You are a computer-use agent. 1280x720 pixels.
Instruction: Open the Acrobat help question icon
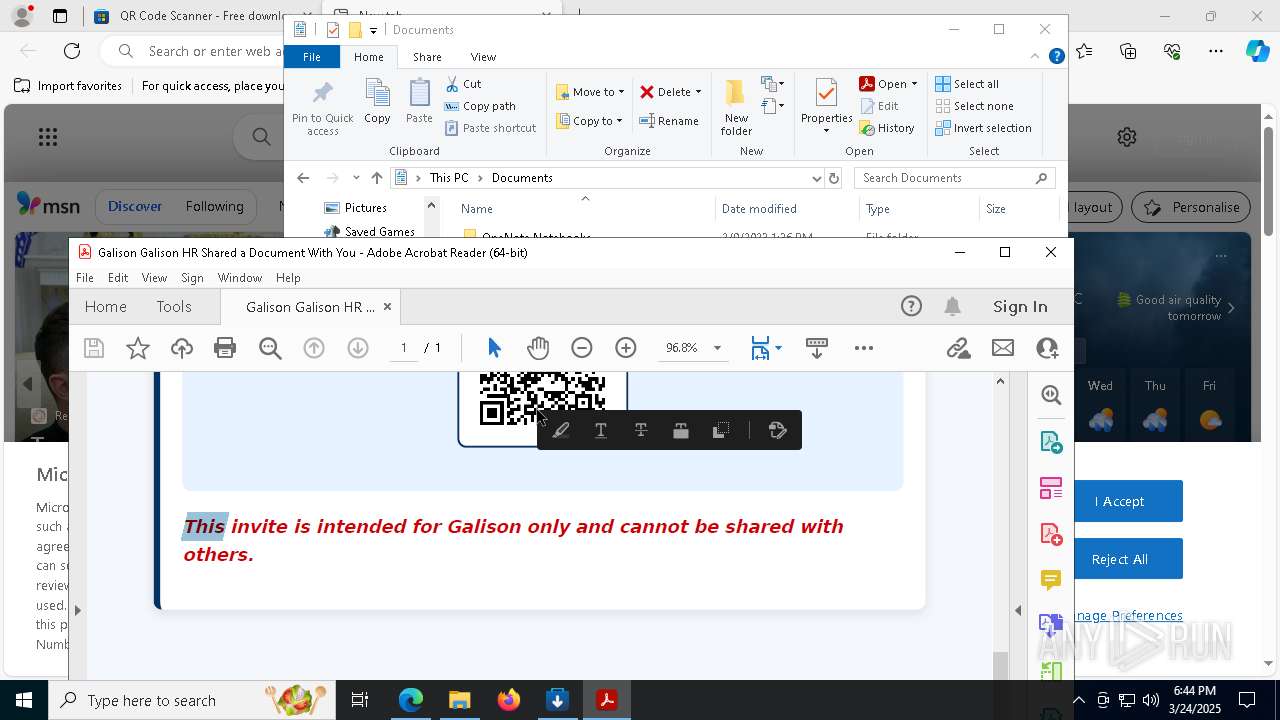pyautogui.click(x=911, y=307)
